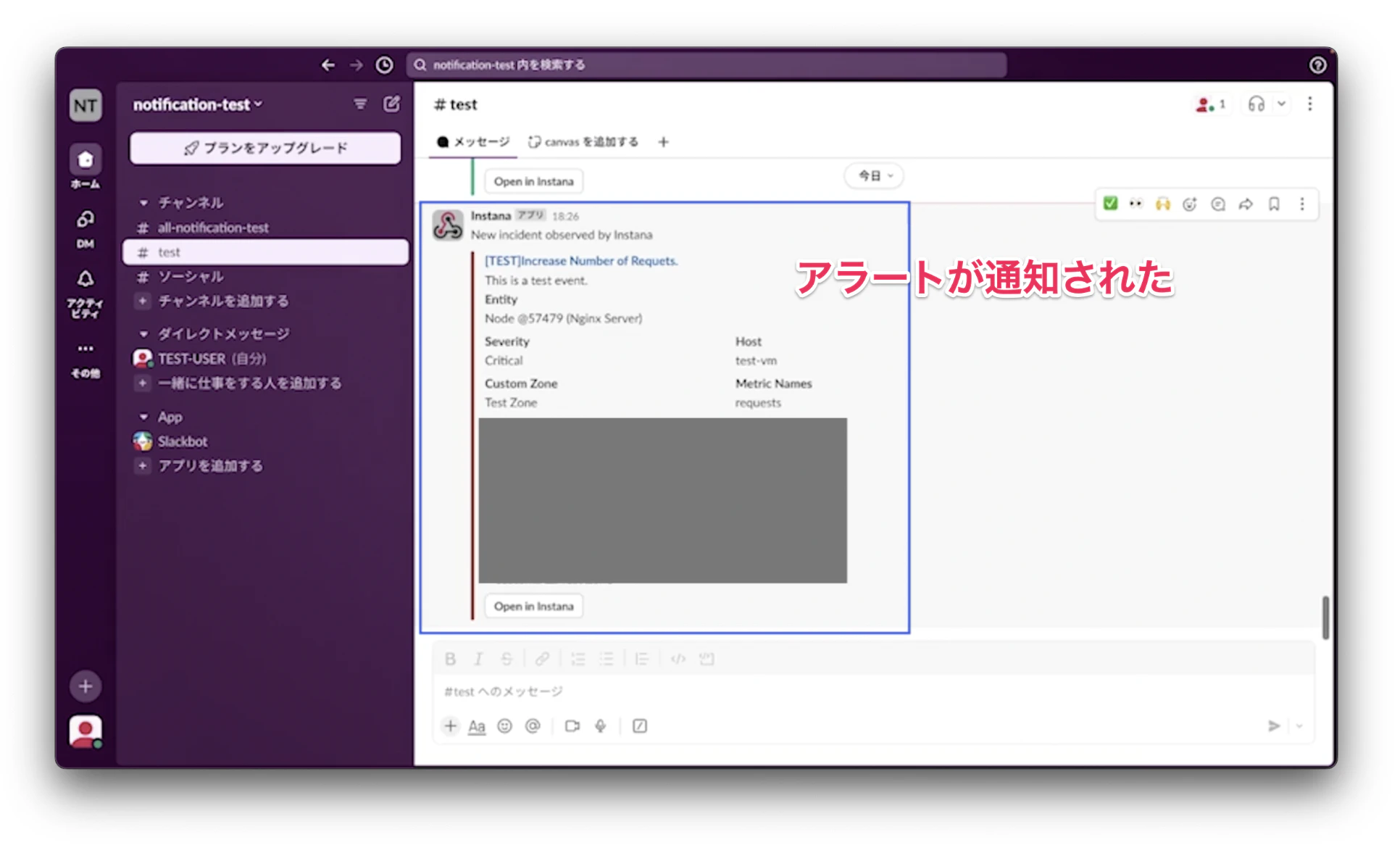
Task: Focus the #test message input field
Action: [x=873, y=691]
